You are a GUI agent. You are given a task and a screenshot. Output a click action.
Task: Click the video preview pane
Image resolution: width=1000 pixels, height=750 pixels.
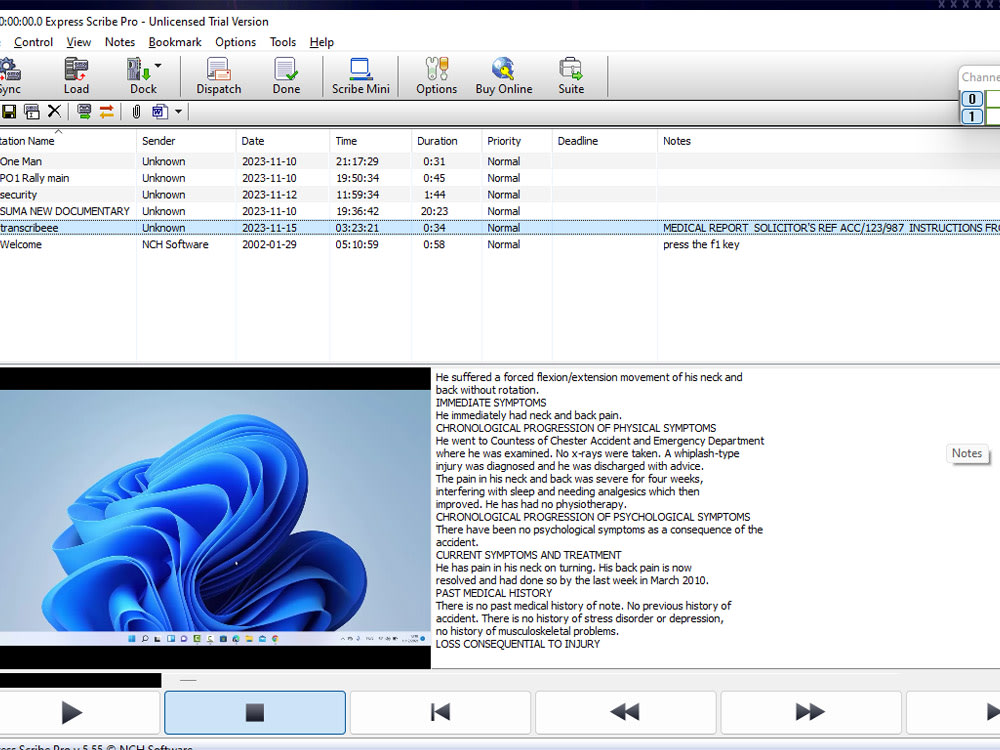click(x=215, y=518)
